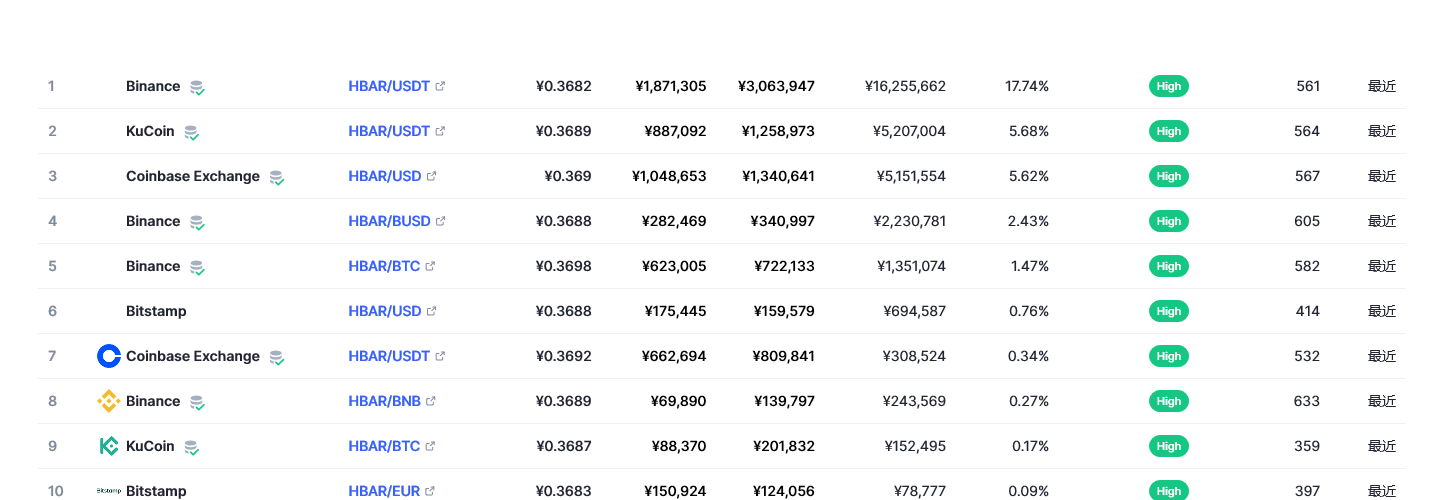Image resolution: width=1450 pixels, height=500 pixels.
Task: Click proof-of-reserves icon beside Binance row 1
Action: (198, 87)
